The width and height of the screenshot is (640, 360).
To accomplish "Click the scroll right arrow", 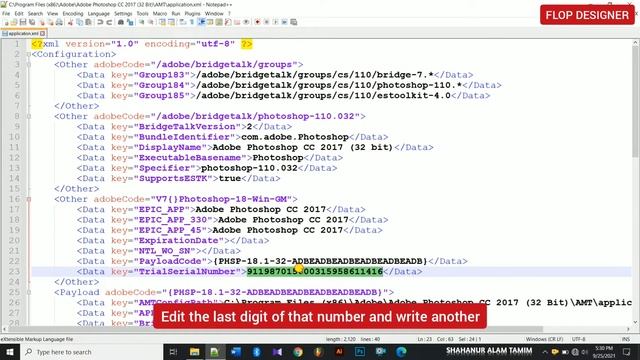I will click(628, 329).
